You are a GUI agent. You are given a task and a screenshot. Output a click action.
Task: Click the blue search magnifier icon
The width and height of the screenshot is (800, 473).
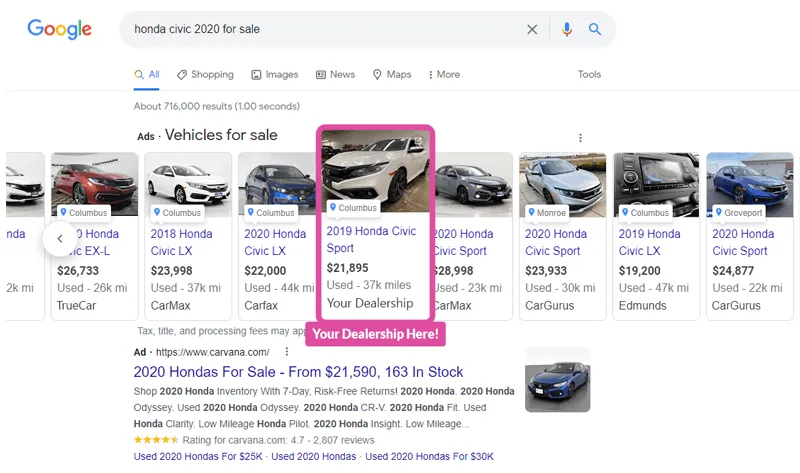pos(594,29)
